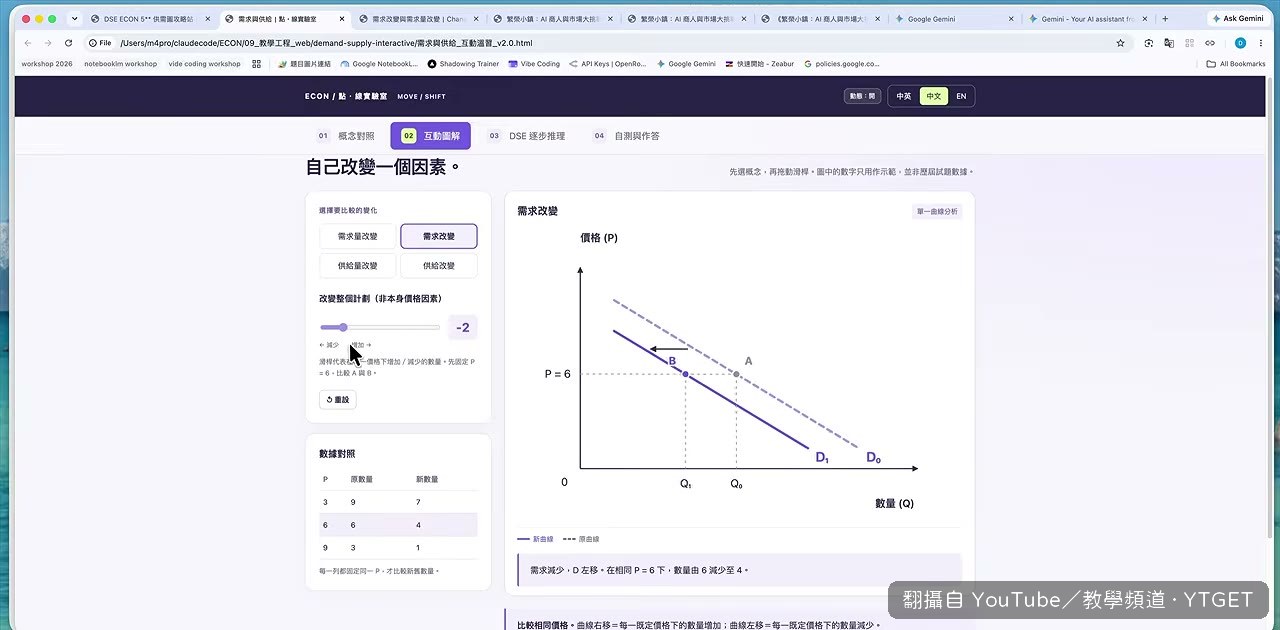Open the 03 DSE 逐步推理 tab

pos(526,136)
